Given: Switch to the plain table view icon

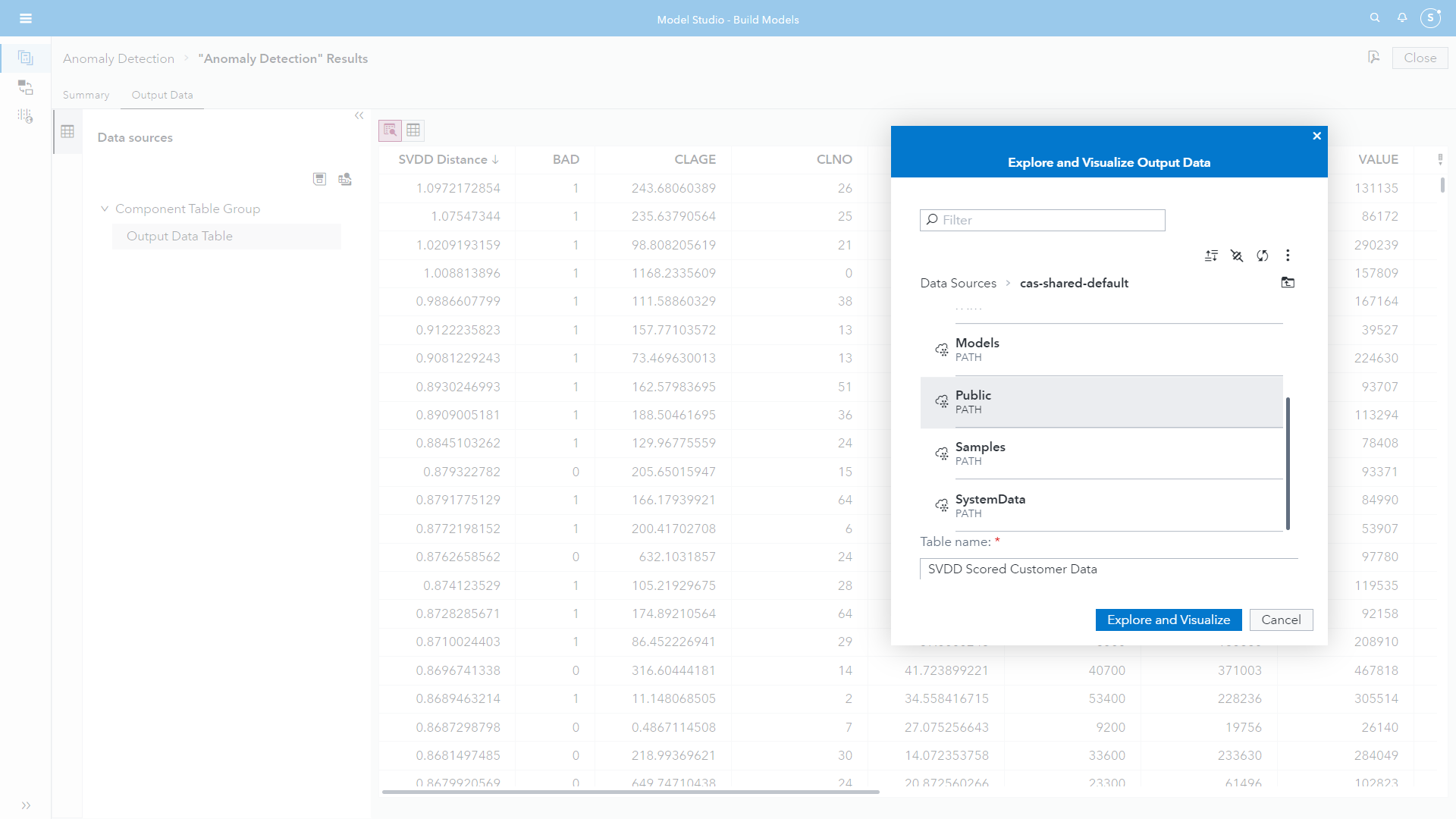Looking at the screenshot, I should coord(413,130).
